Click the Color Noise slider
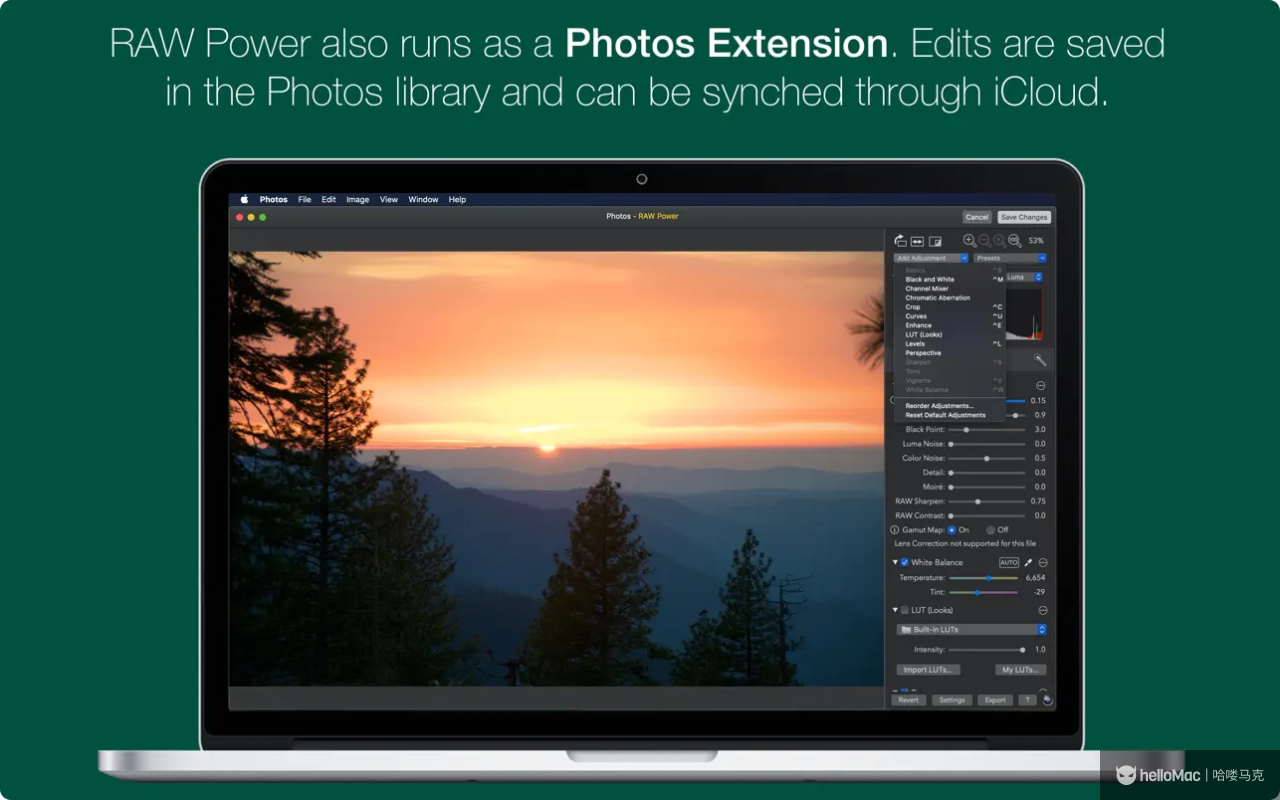This screenshot has width=1280, height=800. click(987, 459)
